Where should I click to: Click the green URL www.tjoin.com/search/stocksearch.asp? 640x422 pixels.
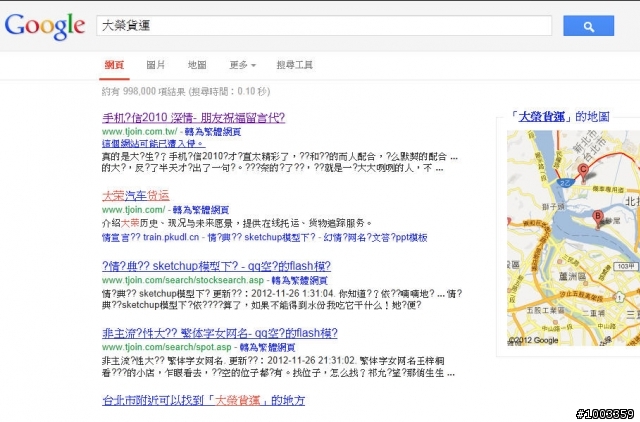point(183,280)
